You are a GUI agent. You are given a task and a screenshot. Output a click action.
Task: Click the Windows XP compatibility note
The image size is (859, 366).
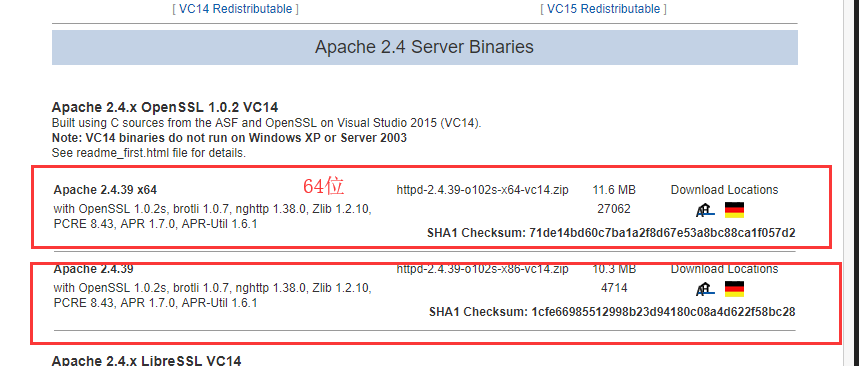pos(229,138)
